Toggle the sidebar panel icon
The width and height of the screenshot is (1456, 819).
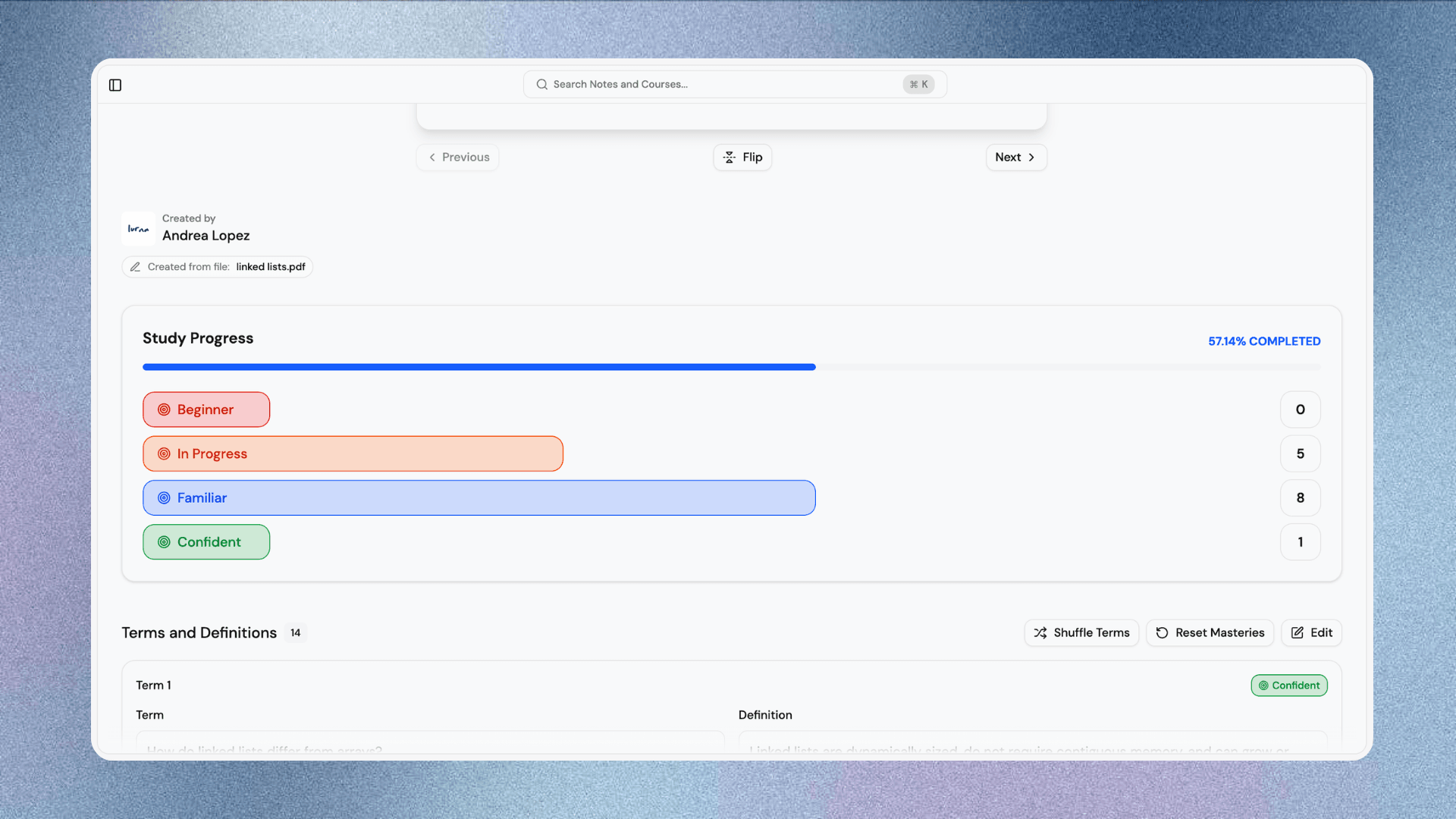tap(115, 85)
